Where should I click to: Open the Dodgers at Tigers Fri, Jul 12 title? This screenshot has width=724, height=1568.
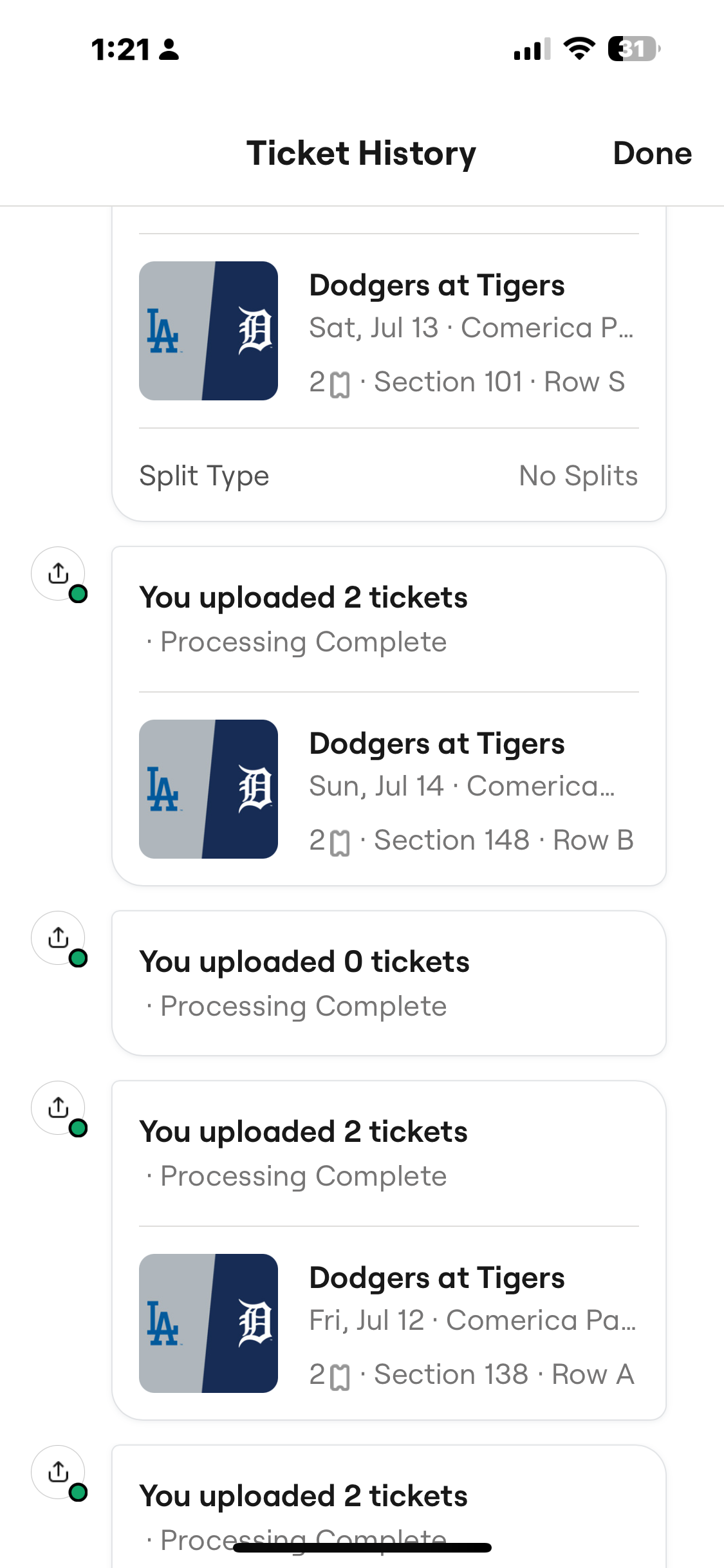pyautogui.click(x=437, y=1278)
